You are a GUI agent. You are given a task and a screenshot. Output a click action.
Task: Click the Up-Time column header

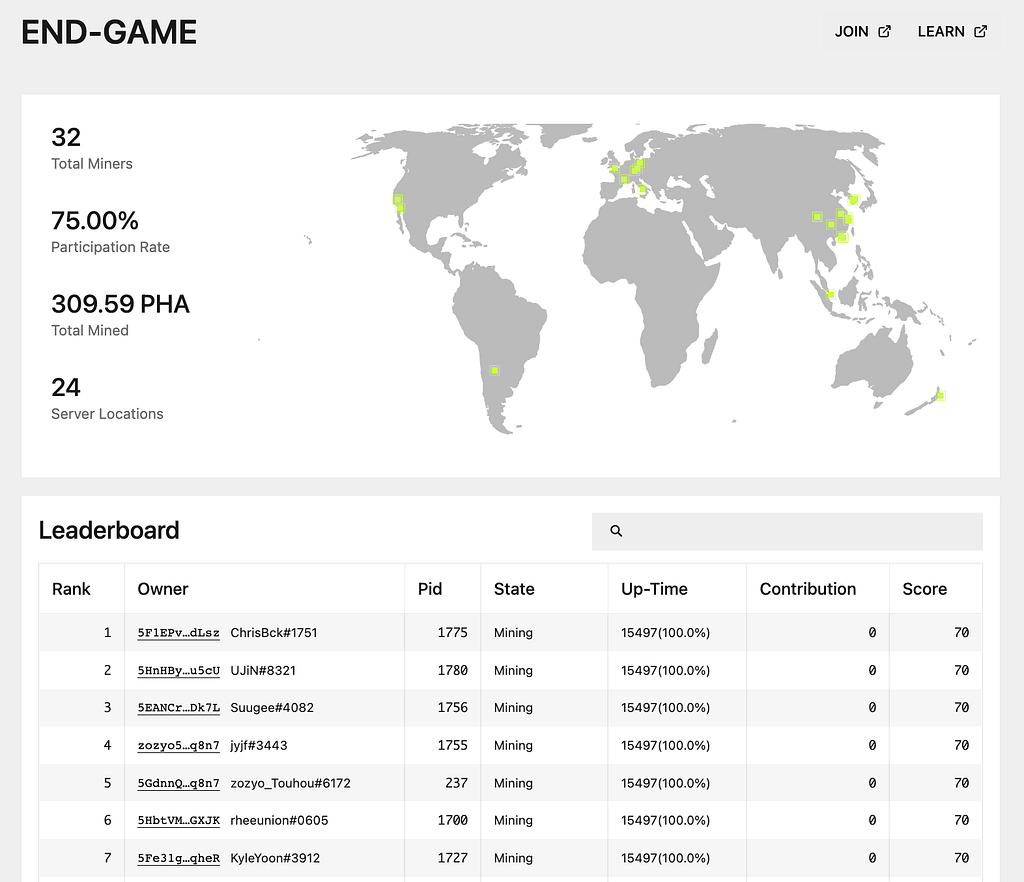[654, 589]
